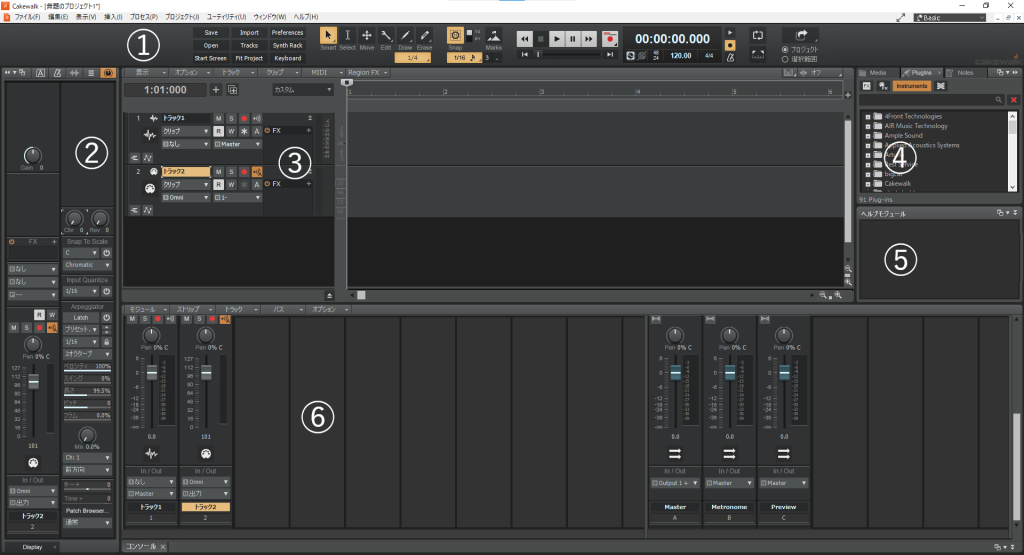The height and width of the screenshot is (555, 1024).
Task: Adjust the Master bus volume fader
Action: tap(676, 372)
